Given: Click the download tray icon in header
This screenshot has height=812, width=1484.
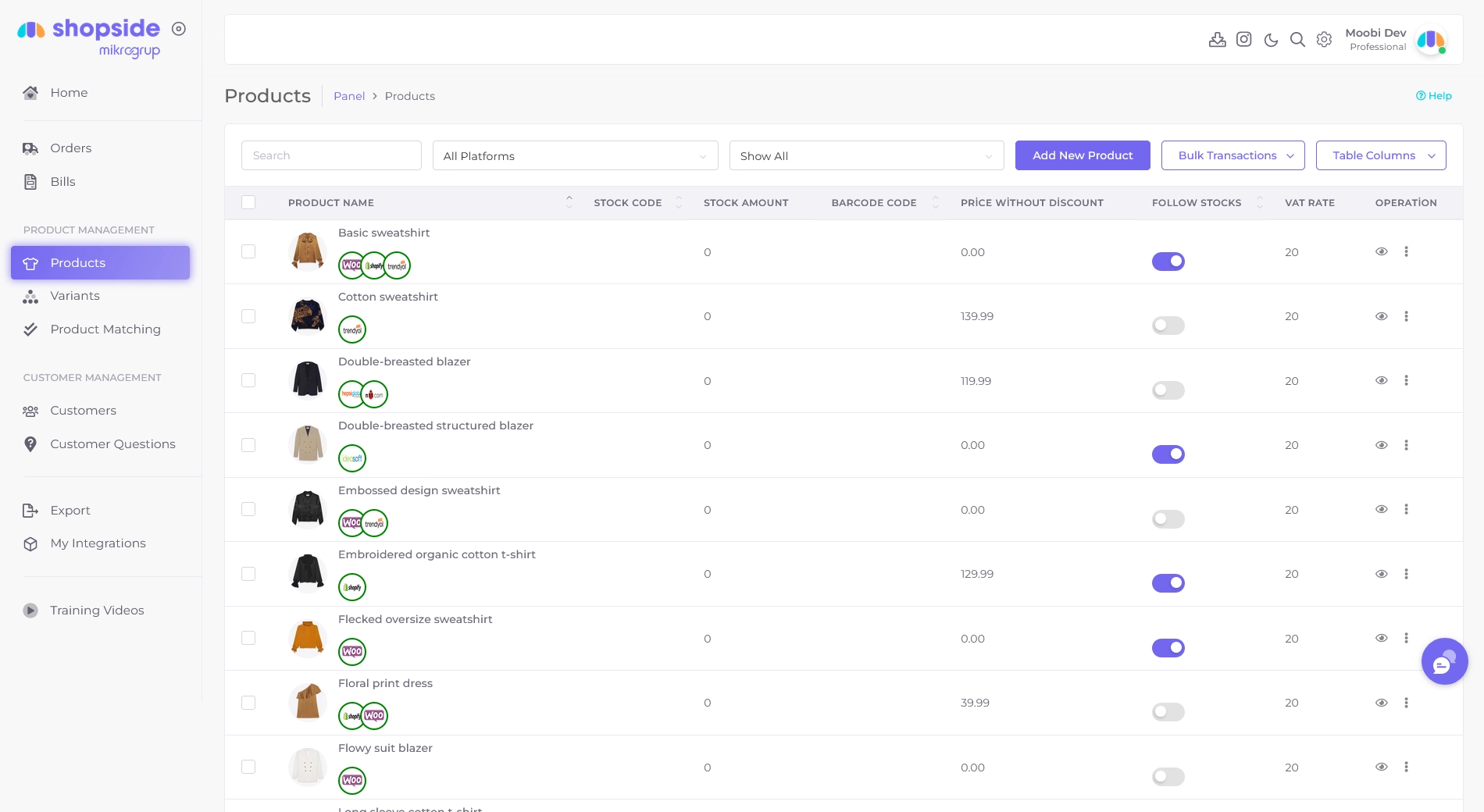Looking at the screenshot, I should click(x=1217, y=39).
